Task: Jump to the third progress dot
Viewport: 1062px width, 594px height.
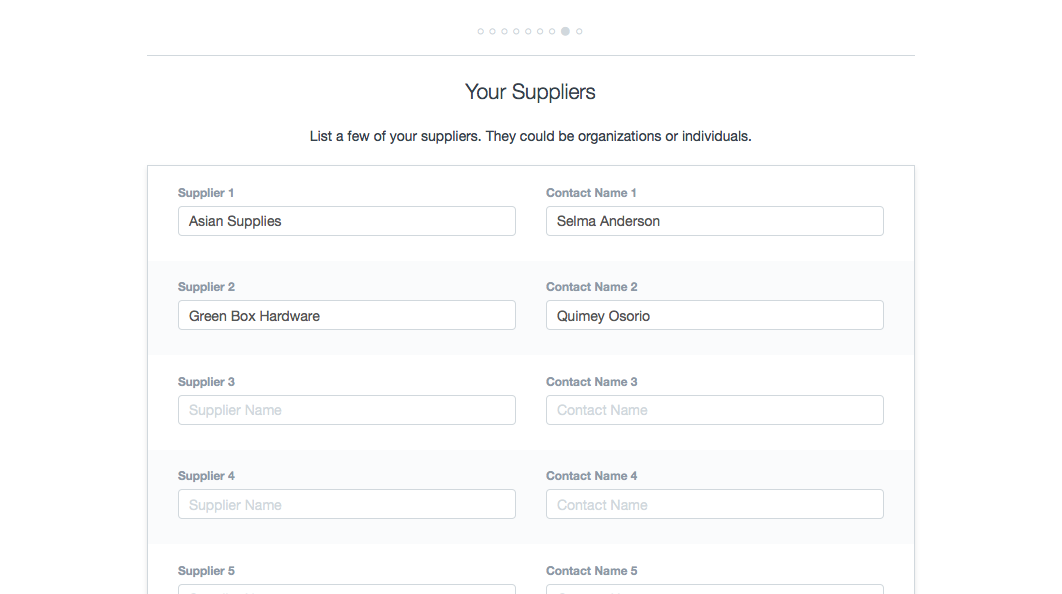Action: 505,32
